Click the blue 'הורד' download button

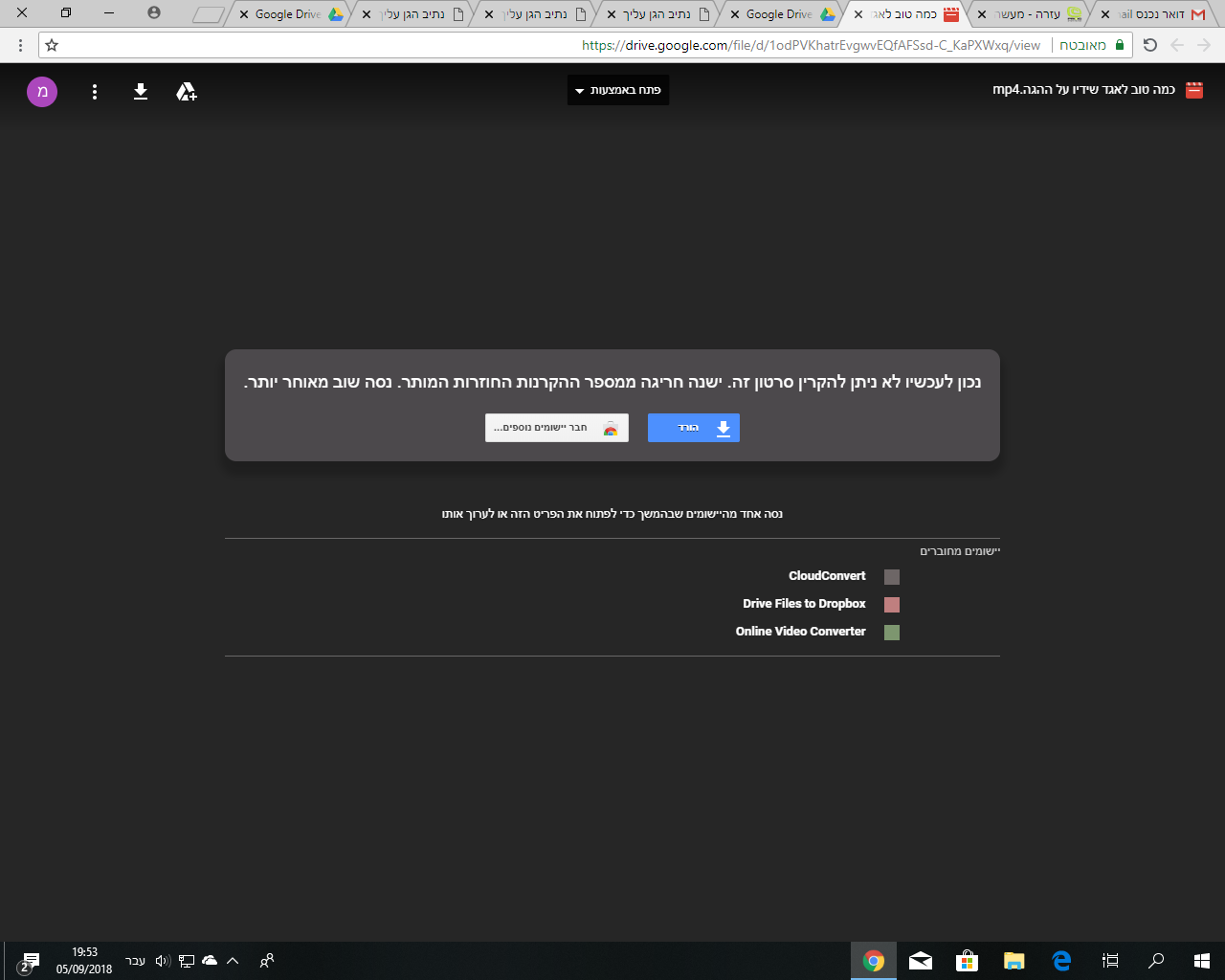[694, 428]
